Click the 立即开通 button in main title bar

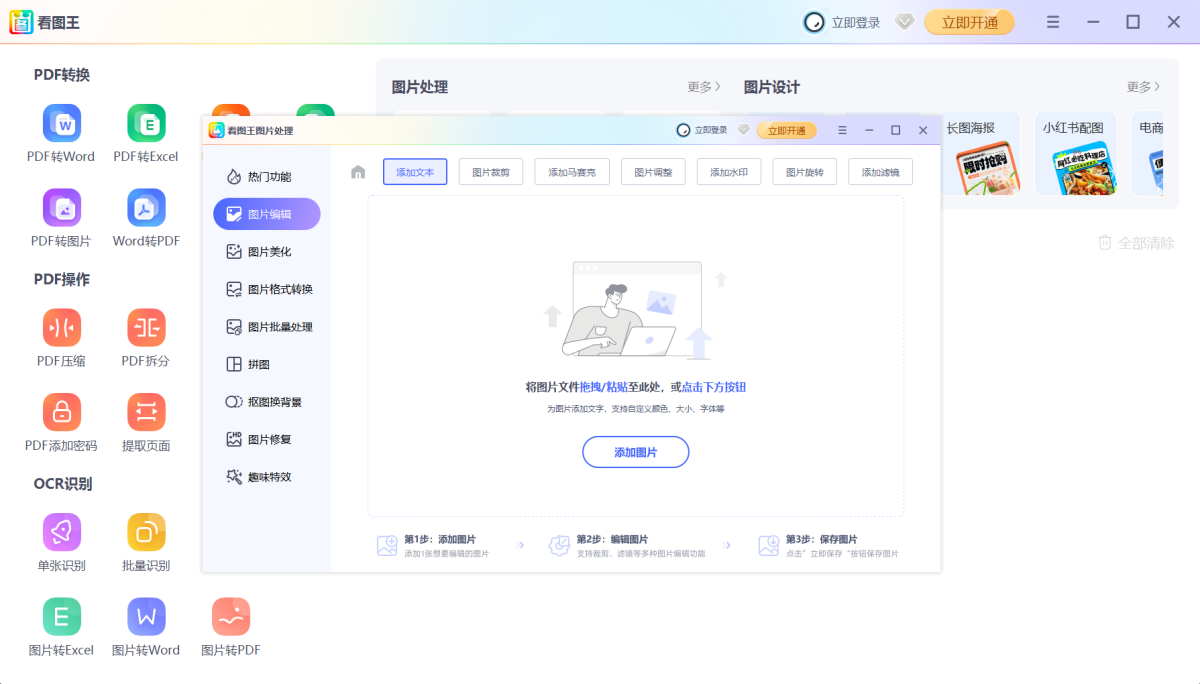tap(968, 22)
